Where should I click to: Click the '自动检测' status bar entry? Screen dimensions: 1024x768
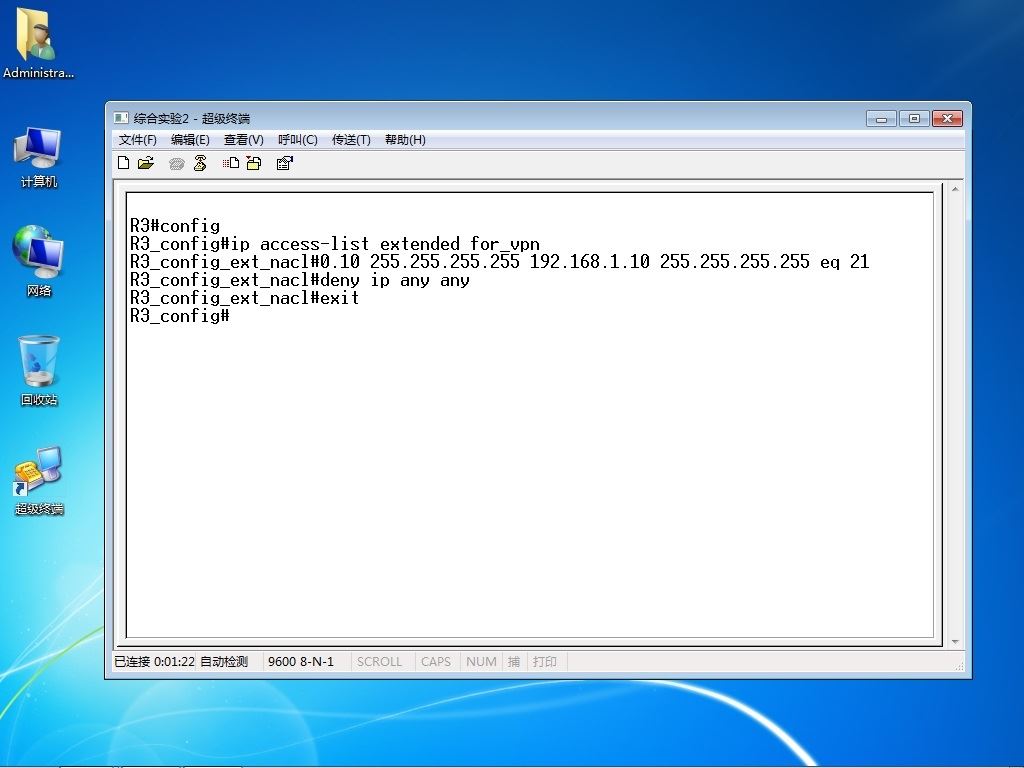pyautogui.click(x=224, y=662)
